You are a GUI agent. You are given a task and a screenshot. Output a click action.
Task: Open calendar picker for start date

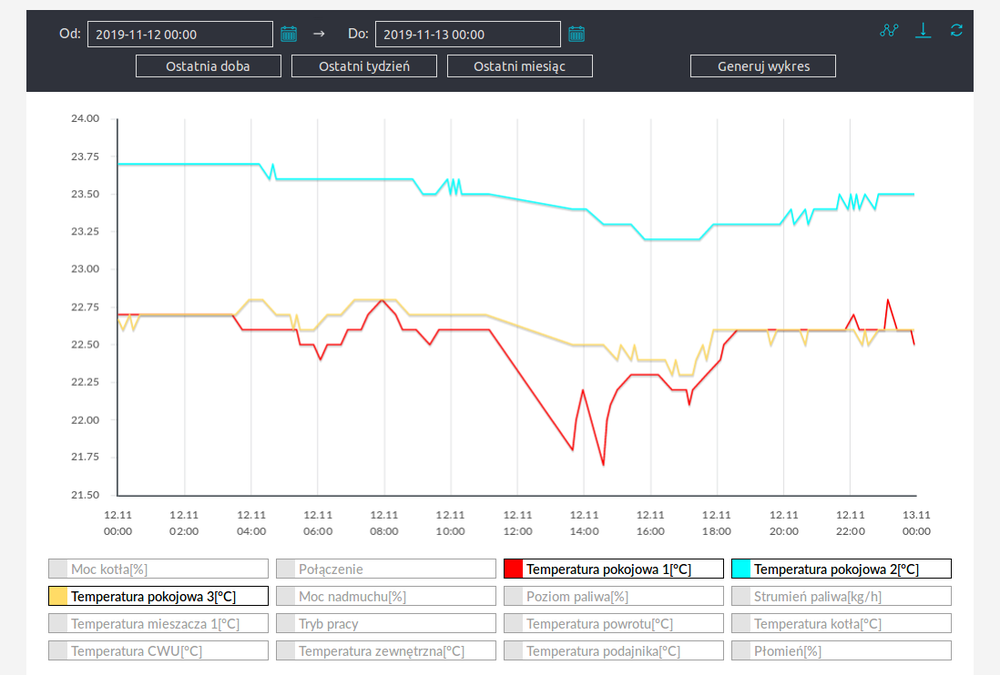coord(289,34)
